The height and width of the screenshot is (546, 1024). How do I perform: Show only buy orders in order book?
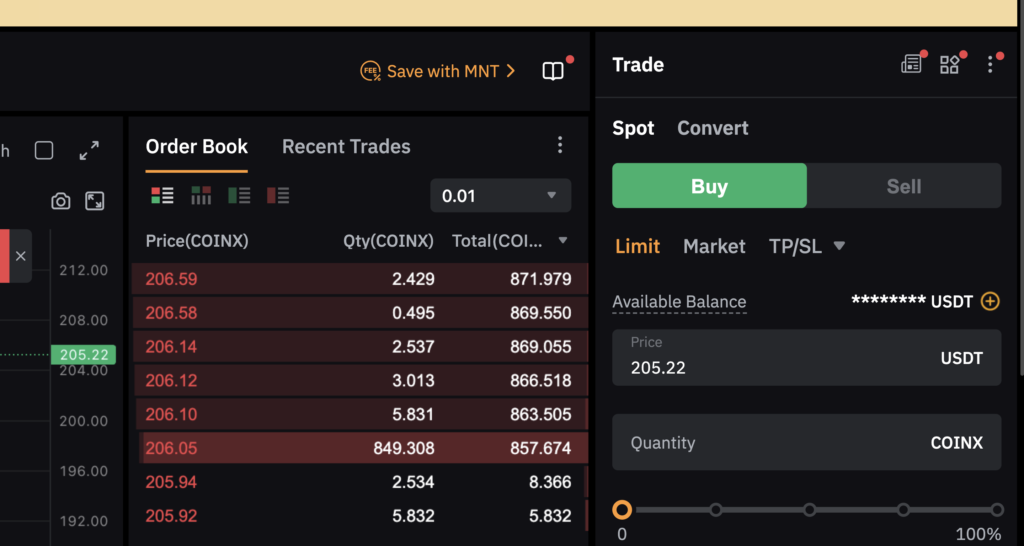(x=239, y=195)
